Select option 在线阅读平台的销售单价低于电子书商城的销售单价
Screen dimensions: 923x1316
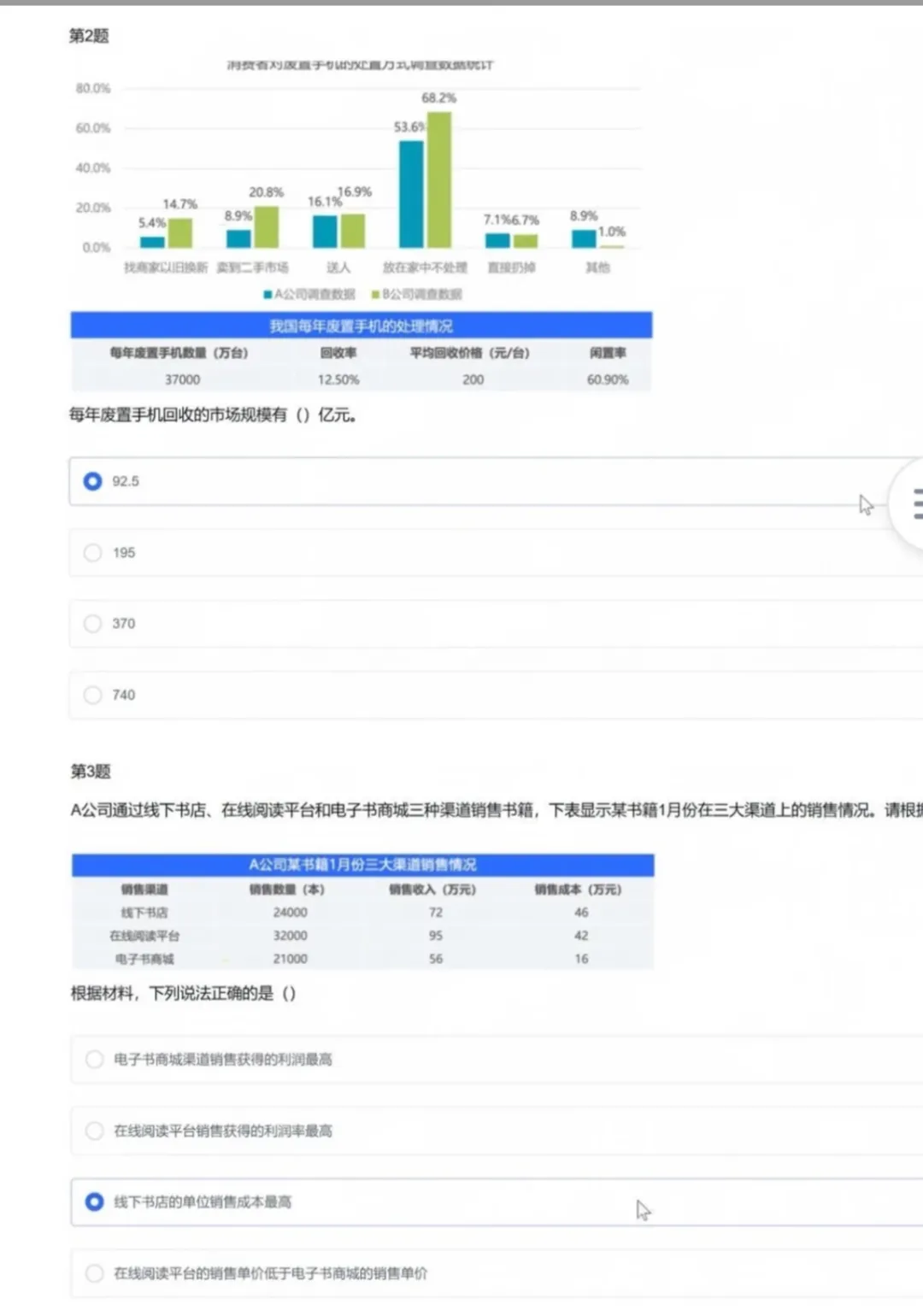pos(496,1273)
